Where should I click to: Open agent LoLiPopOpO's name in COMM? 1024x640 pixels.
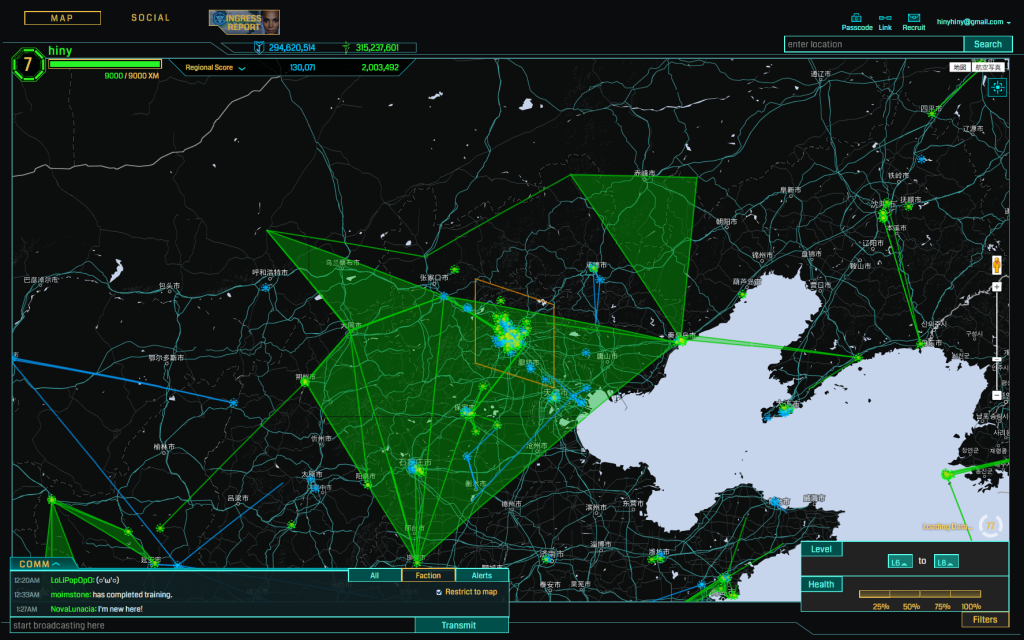pyautogui.click(x=72, y=581)
